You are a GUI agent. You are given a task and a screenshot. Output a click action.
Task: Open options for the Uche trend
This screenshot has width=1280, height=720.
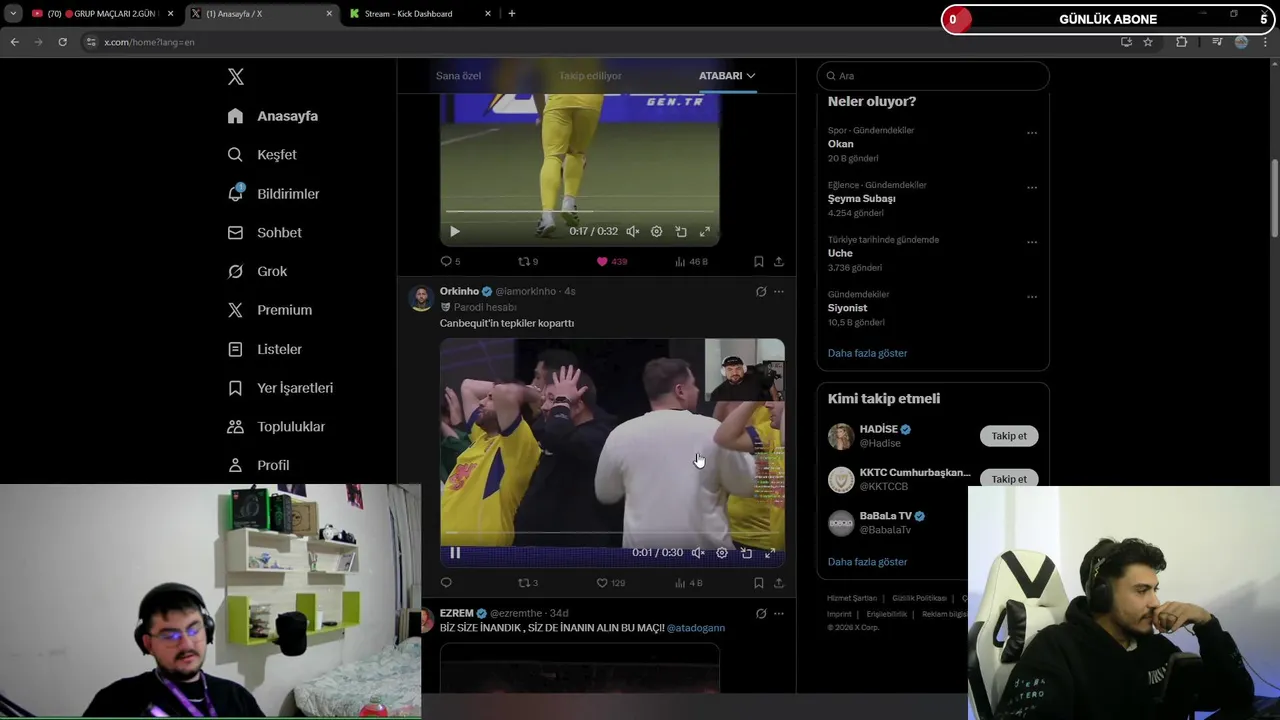click(x=1032, y=242)
